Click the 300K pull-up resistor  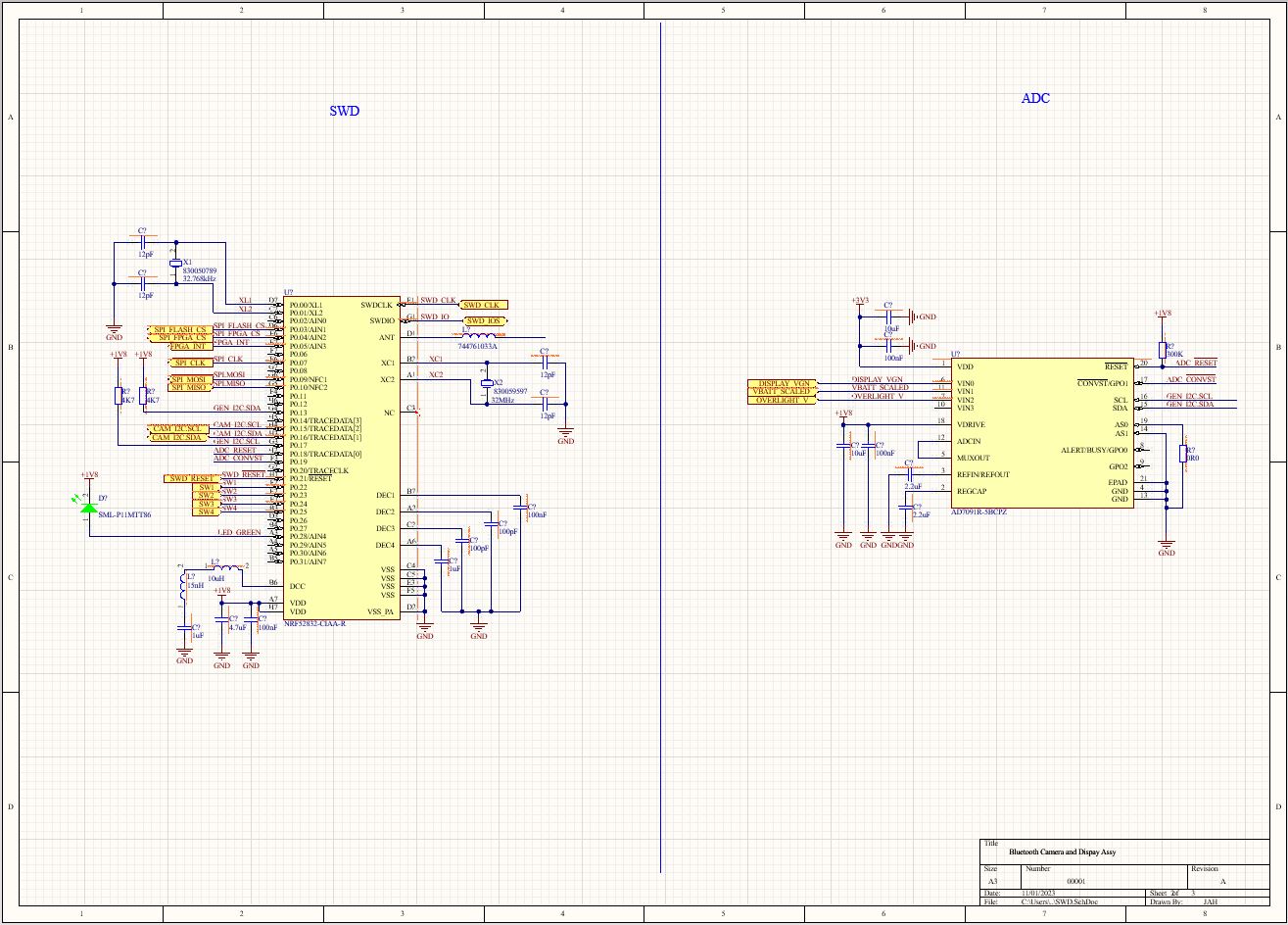[1163, 351]
